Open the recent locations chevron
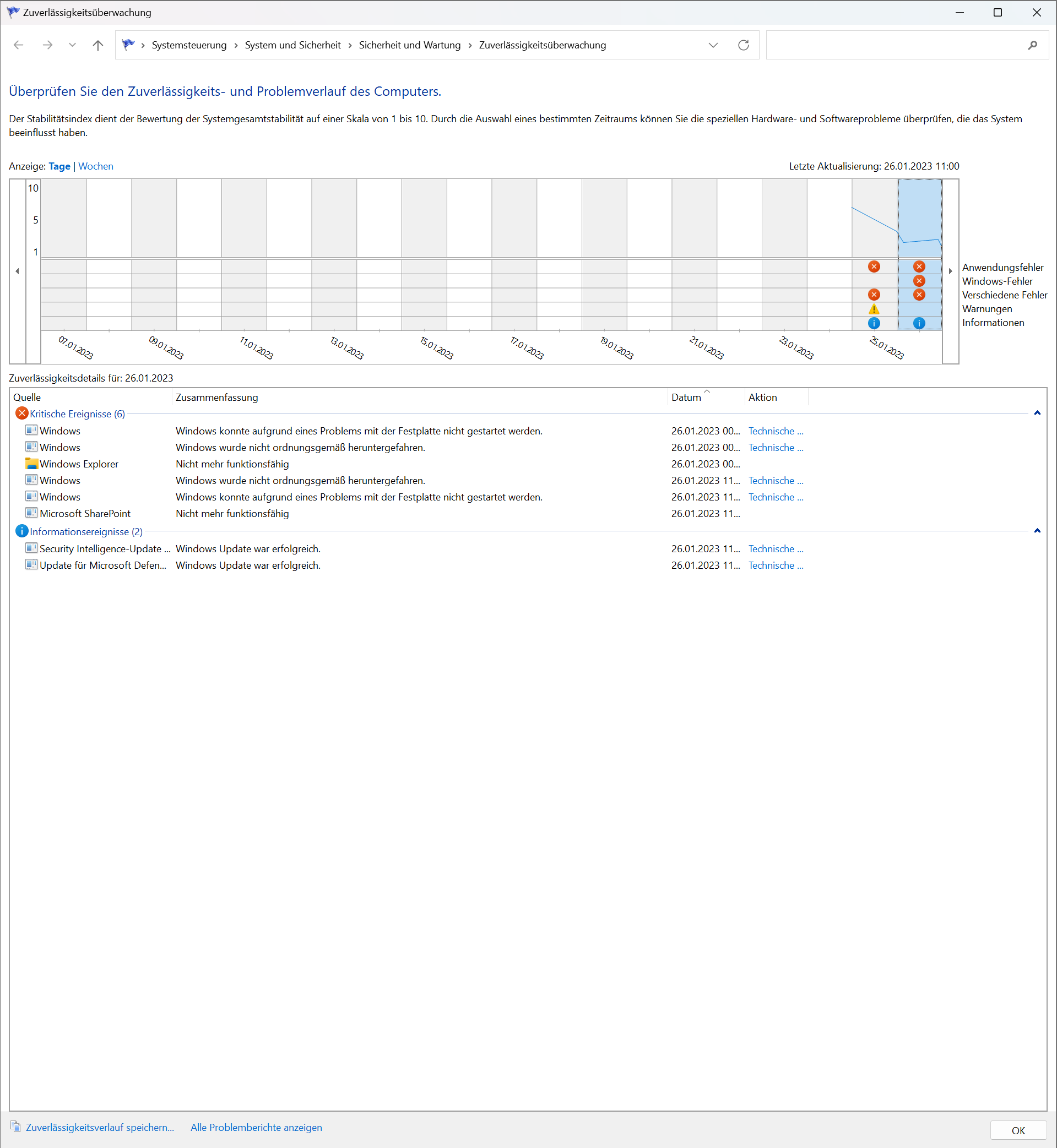 (x=72, y=45)
